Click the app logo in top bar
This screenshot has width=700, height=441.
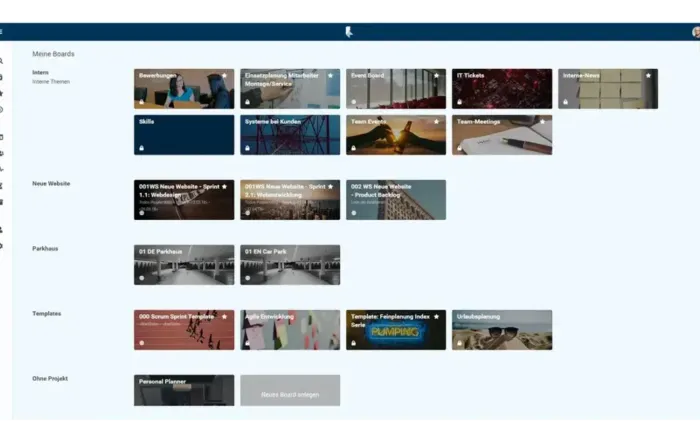pyautogui.click(x=349, y=32)
